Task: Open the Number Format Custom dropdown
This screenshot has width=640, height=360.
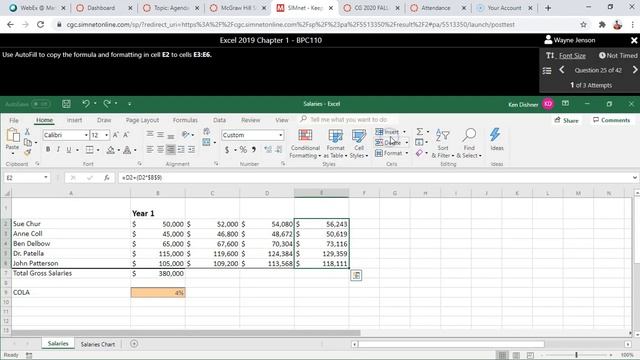Action: coord(280,135)
